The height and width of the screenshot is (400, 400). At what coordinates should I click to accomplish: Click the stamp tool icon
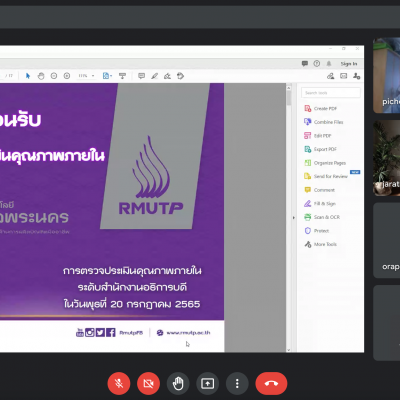pos(180,76)
